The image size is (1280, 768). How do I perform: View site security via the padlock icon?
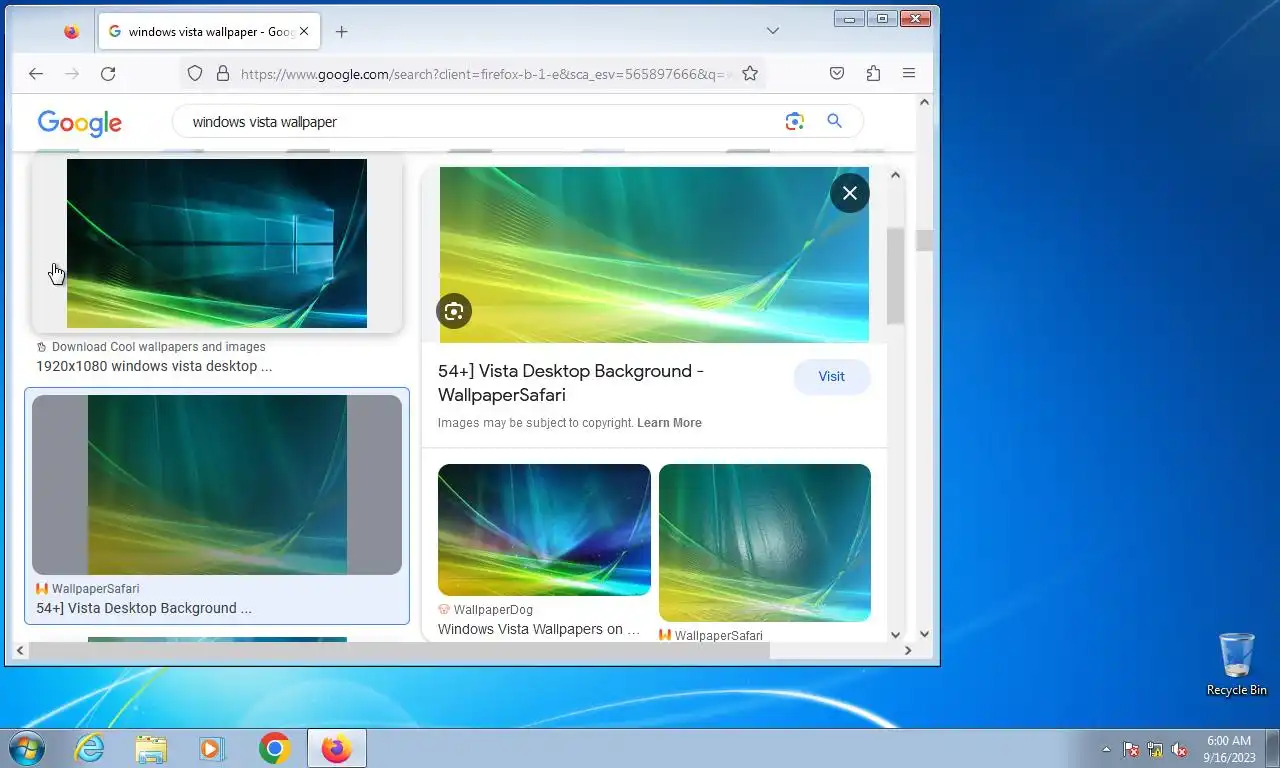point(222,73)
